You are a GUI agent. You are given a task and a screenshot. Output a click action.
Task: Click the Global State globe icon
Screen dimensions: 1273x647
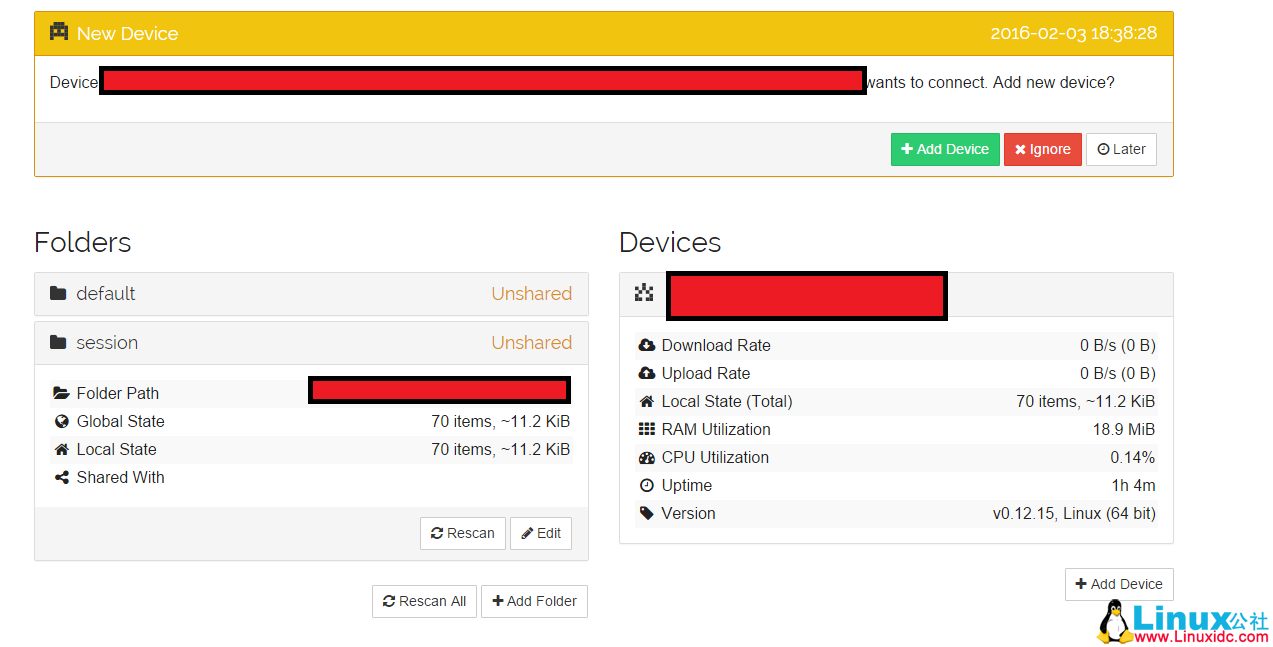[x=62, y=422]
